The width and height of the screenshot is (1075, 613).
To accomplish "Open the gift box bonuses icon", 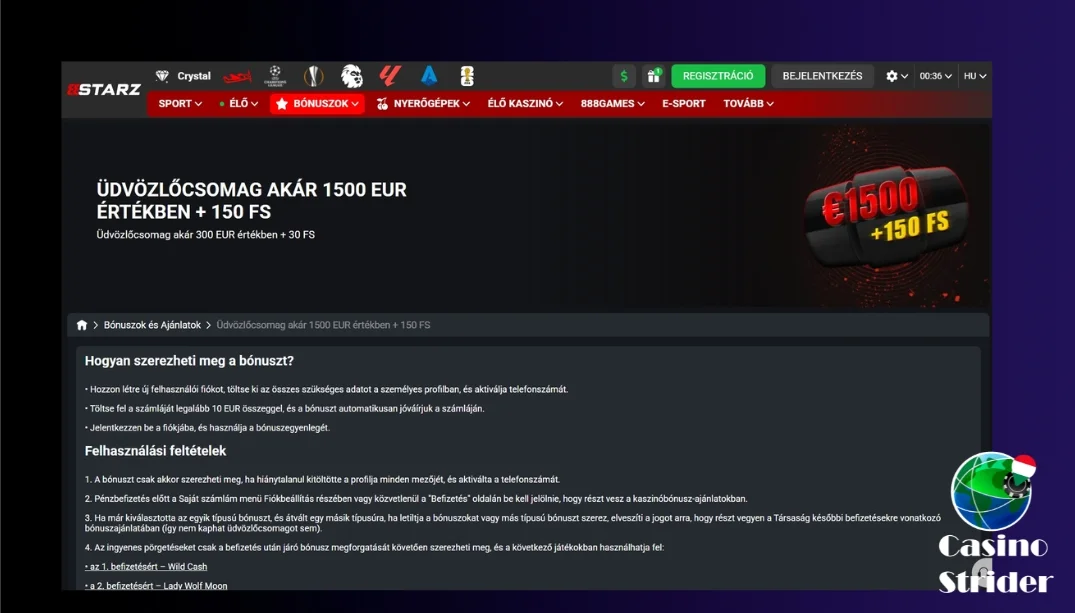I will 653,76.
